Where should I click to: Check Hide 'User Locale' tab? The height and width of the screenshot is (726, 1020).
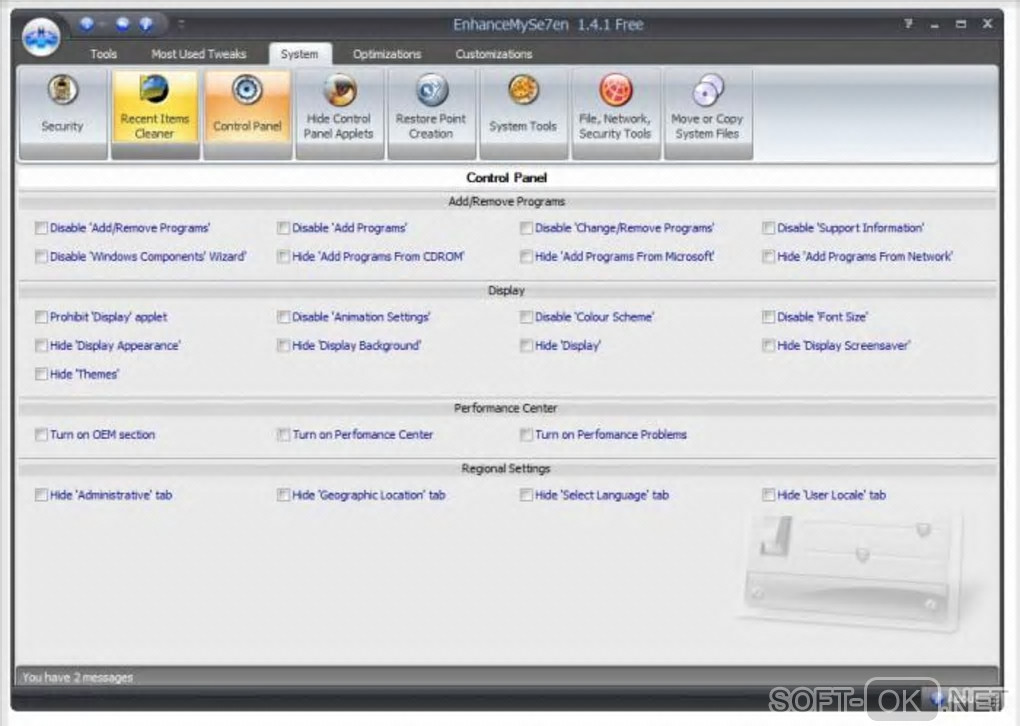pos(768,495)
